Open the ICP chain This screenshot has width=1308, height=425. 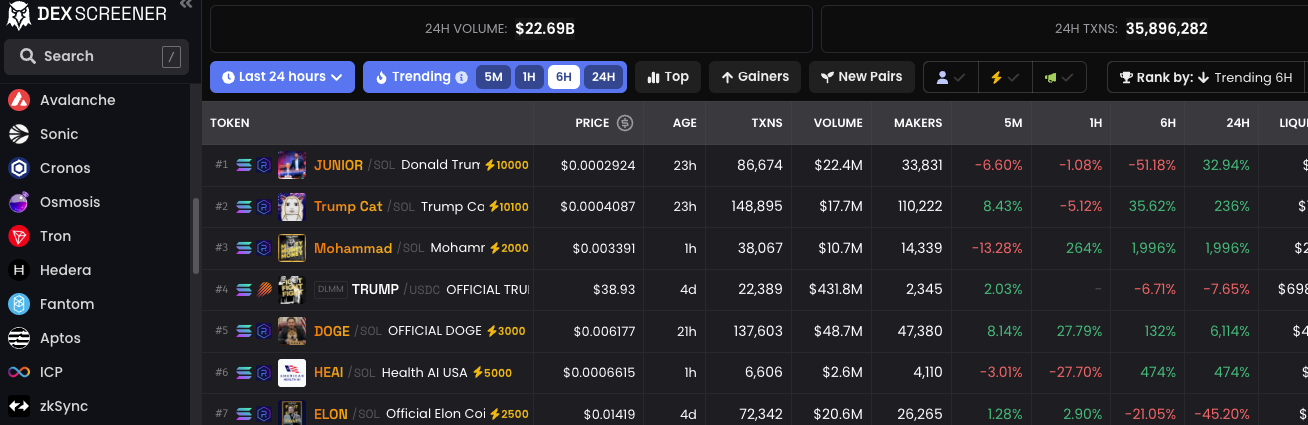(x=36, y=372)
